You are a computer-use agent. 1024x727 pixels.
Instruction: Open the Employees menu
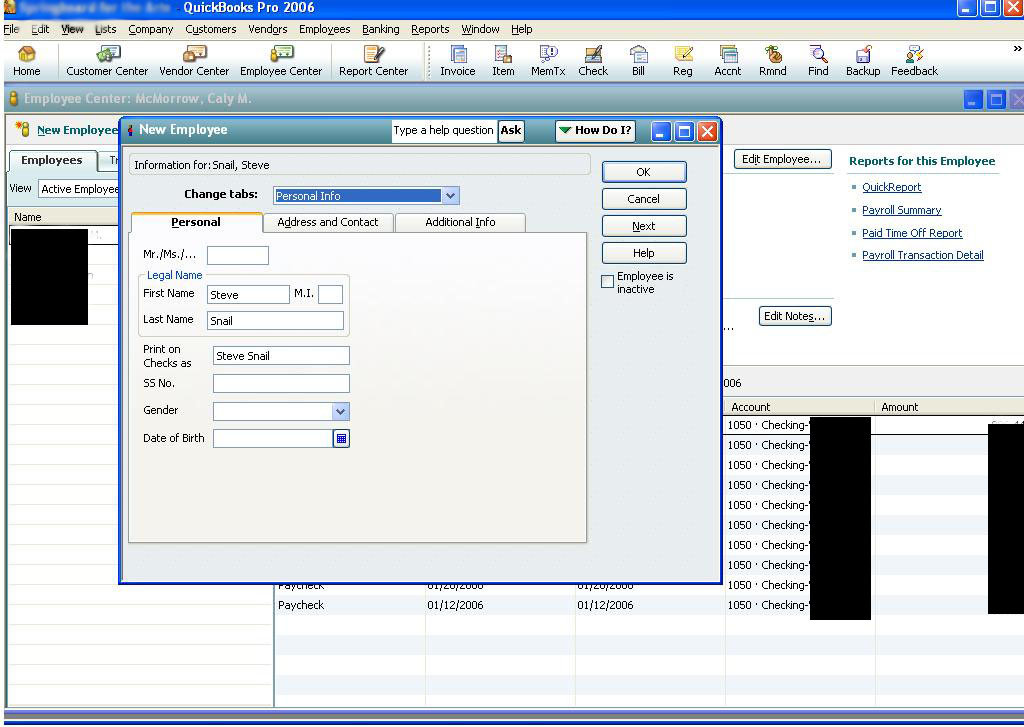pyautogui.click(x=325, y=29)
